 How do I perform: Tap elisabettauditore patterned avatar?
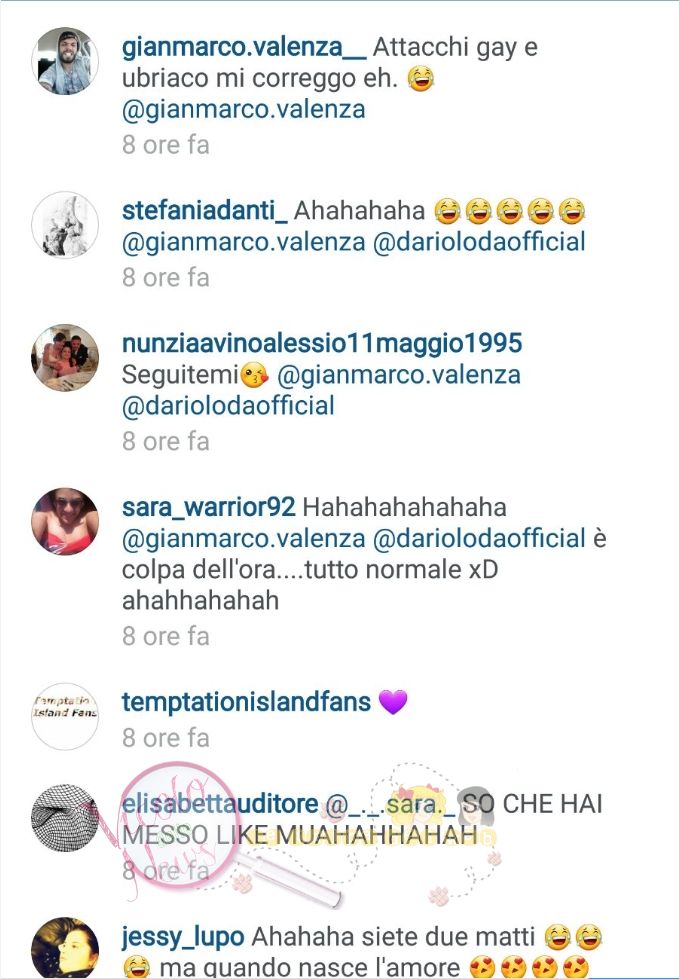[65, 818]
